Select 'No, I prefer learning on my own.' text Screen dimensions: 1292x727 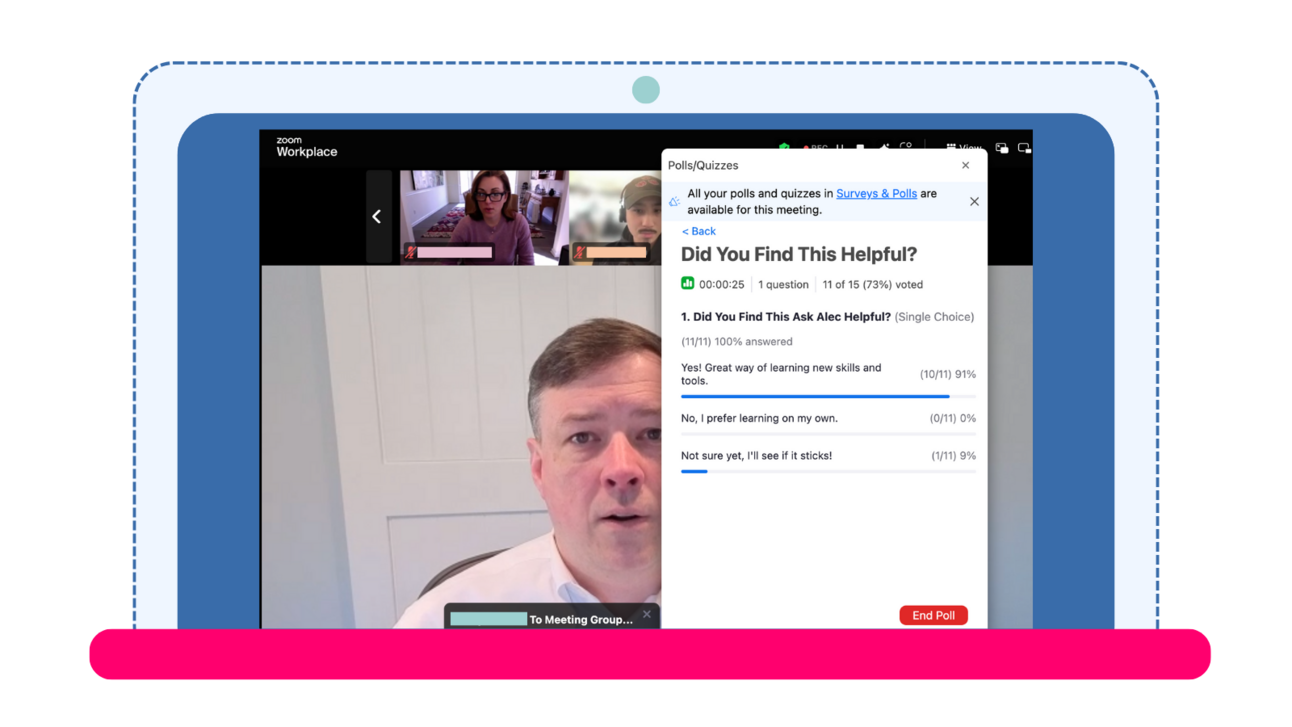[x=759, y=418]
